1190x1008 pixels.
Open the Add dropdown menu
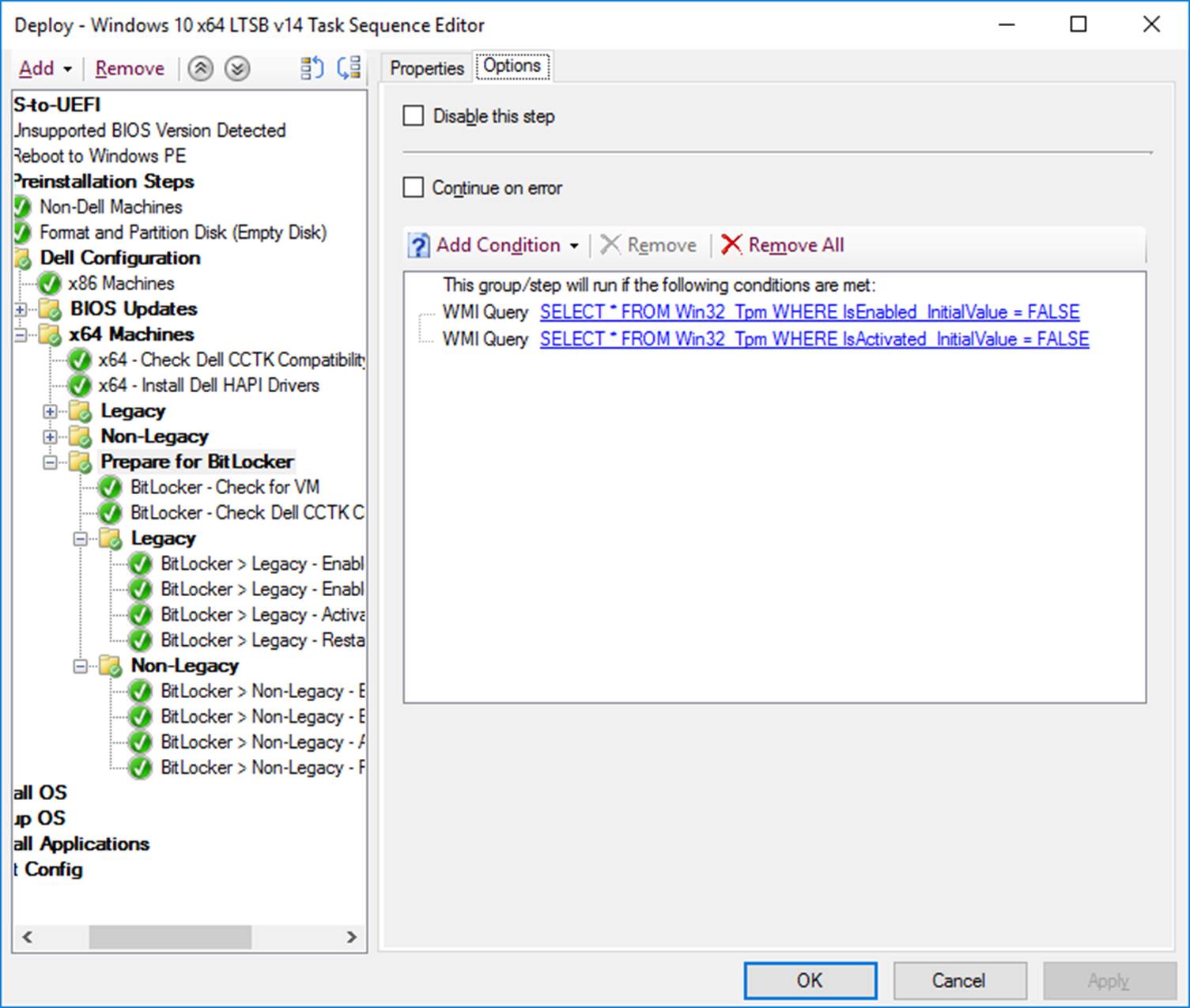click(x=46, y=69)
